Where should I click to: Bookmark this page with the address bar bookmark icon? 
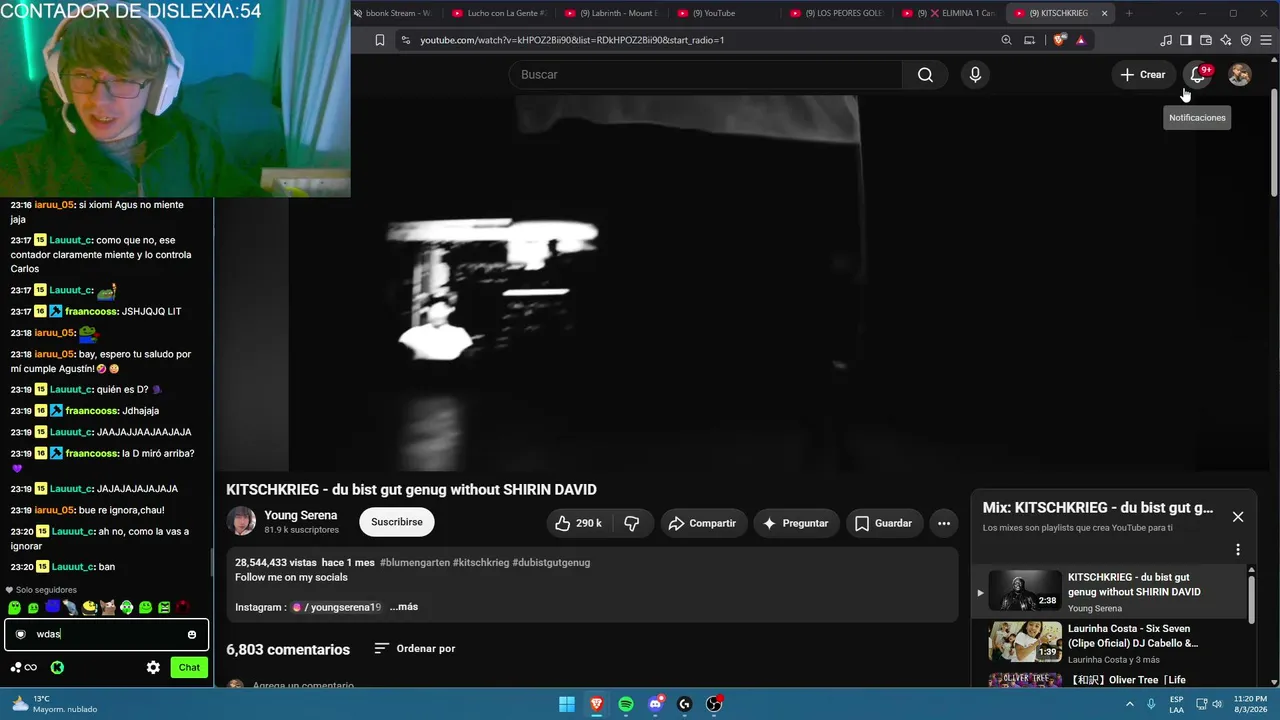point(380,40)
